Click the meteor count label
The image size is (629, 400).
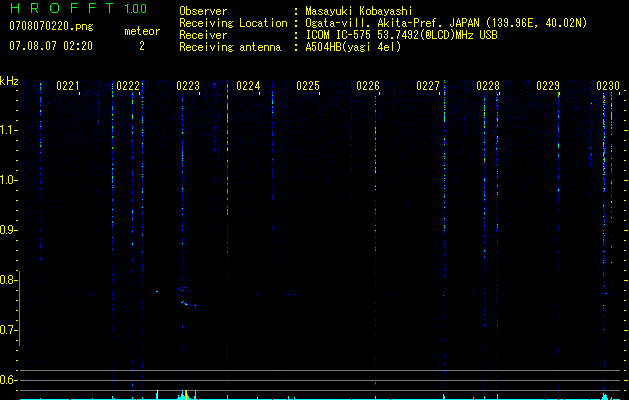142,31
